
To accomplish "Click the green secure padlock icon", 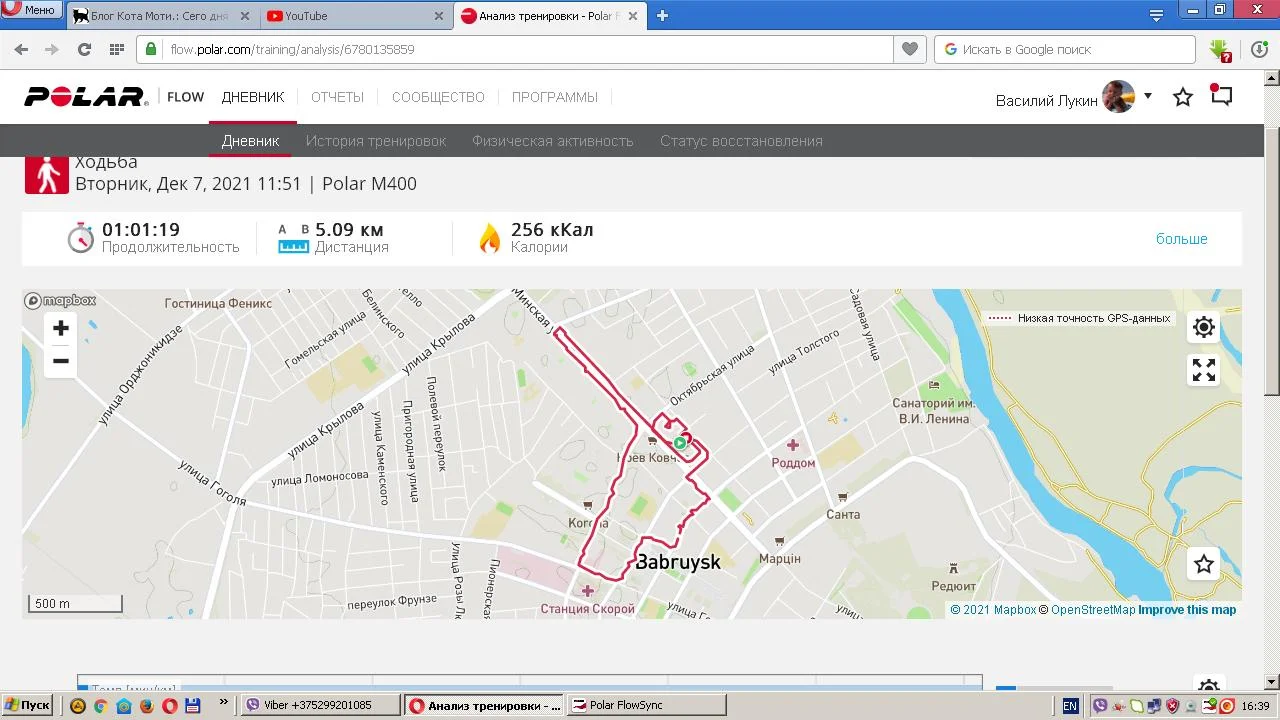I will click(x=151, y=49).
